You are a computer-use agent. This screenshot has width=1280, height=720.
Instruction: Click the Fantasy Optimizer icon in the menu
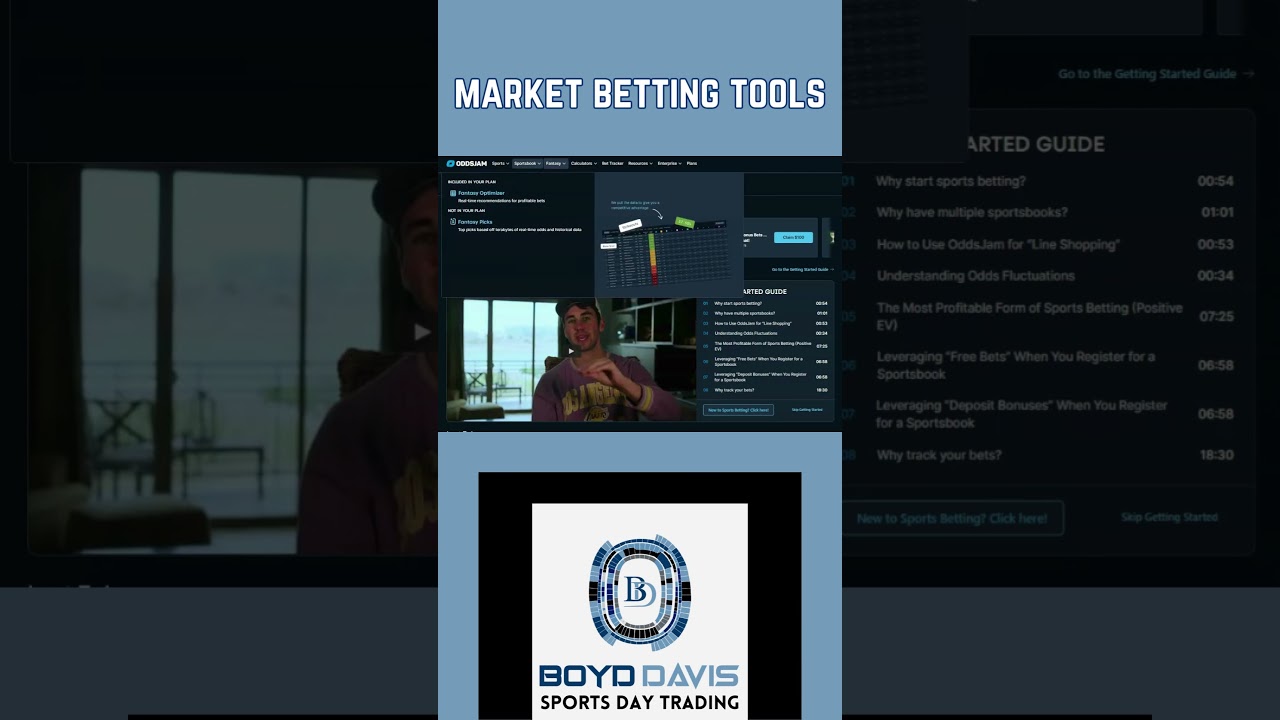tap(453, 193)
